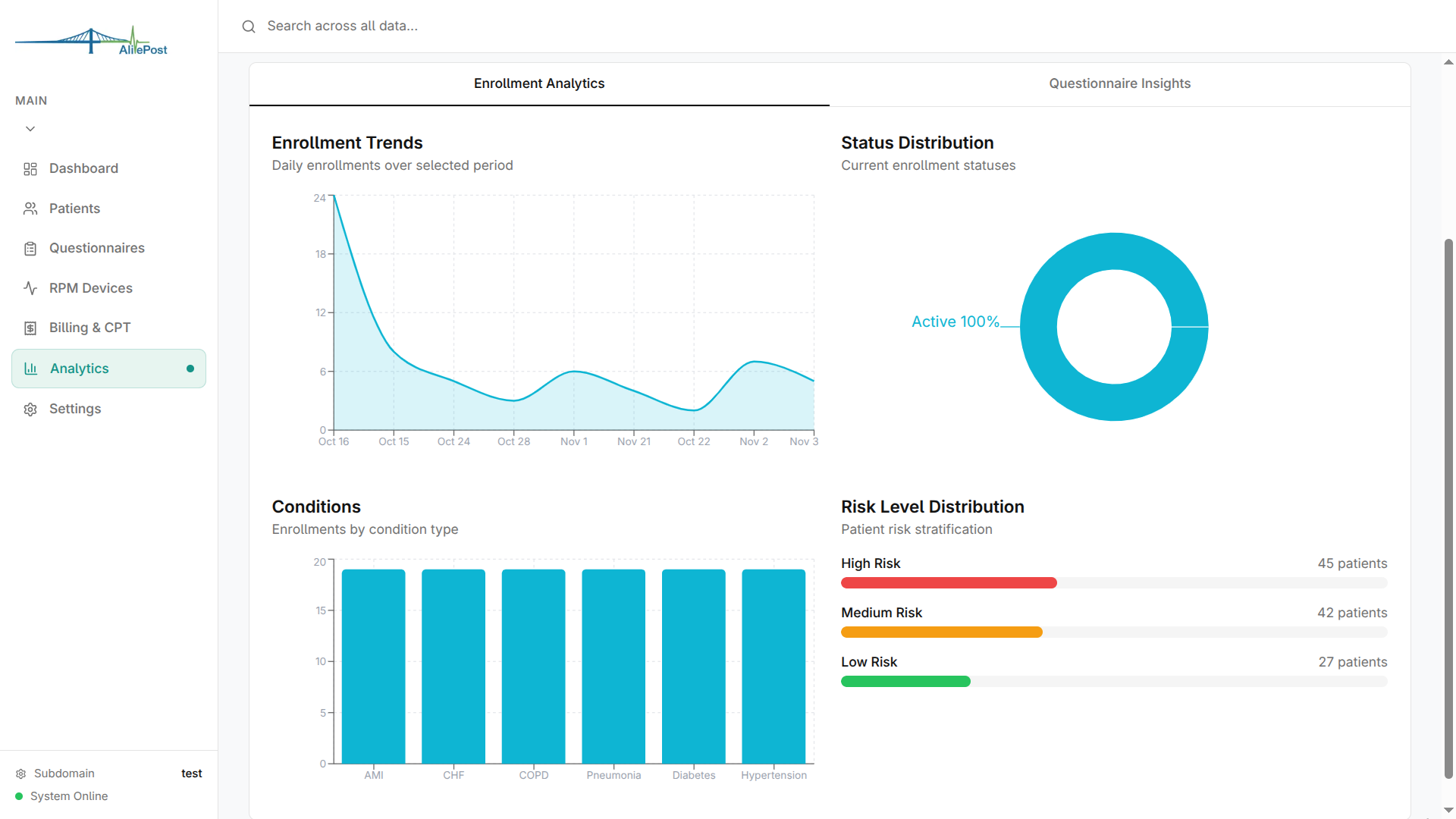Click the Active 100% donut segment label
Screen dimensions: 1456x819
coord(955,322)
